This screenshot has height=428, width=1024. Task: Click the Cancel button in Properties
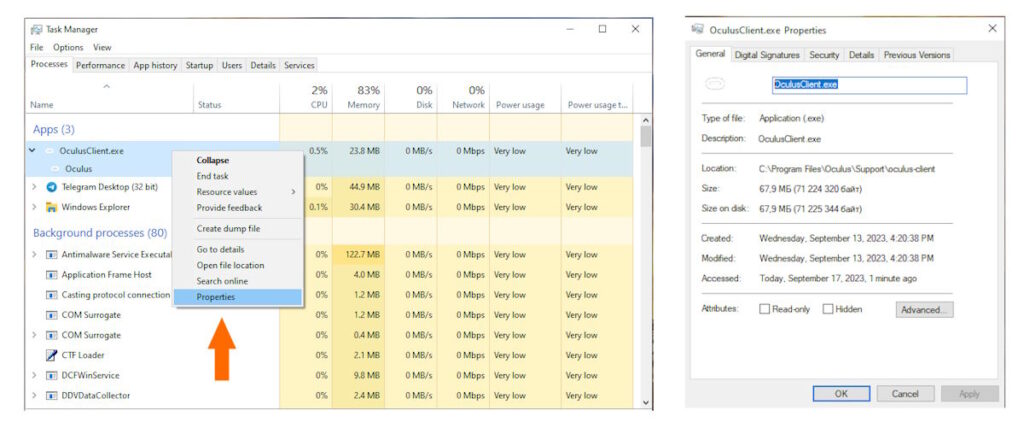pyautogui.click(x=905, y=394)
